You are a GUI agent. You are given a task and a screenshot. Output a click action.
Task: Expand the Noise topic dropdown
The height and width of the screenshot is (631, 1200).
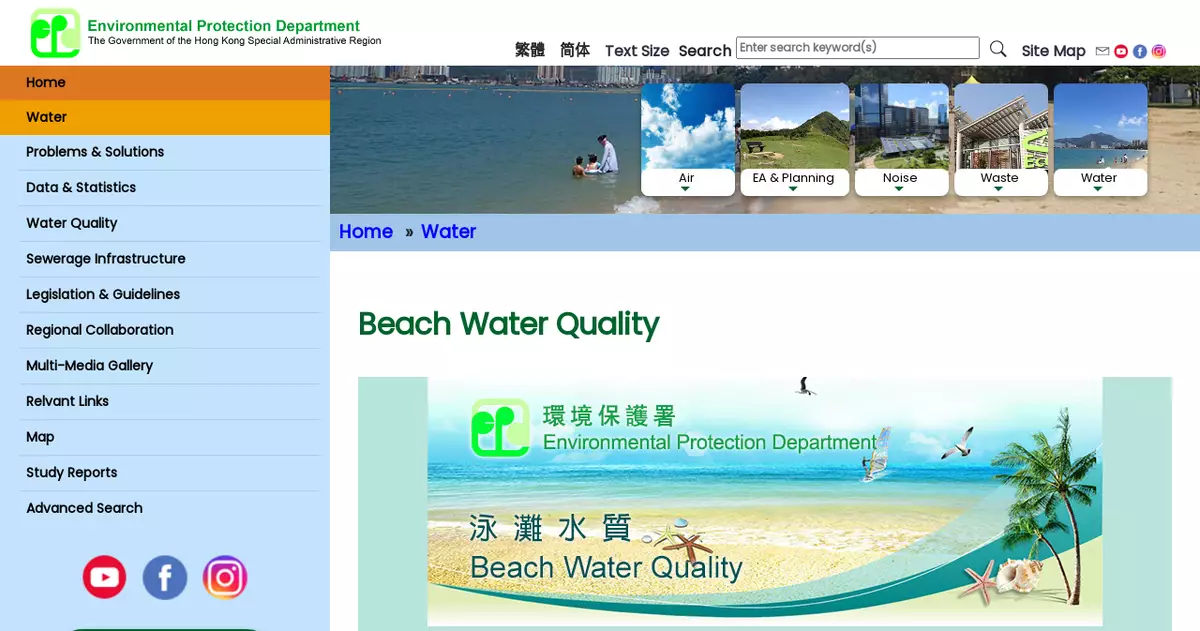tap(899, 181)
